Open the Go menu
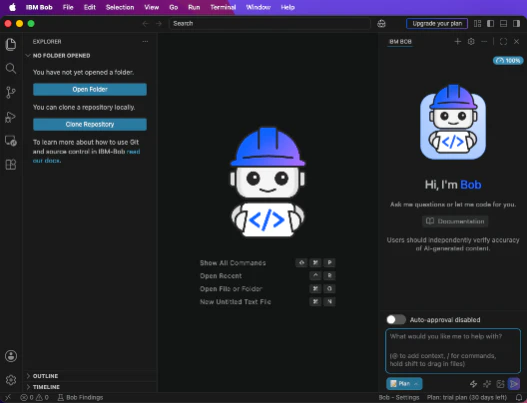The height and width of the screenshot is (403, 527). coord(173,7)
